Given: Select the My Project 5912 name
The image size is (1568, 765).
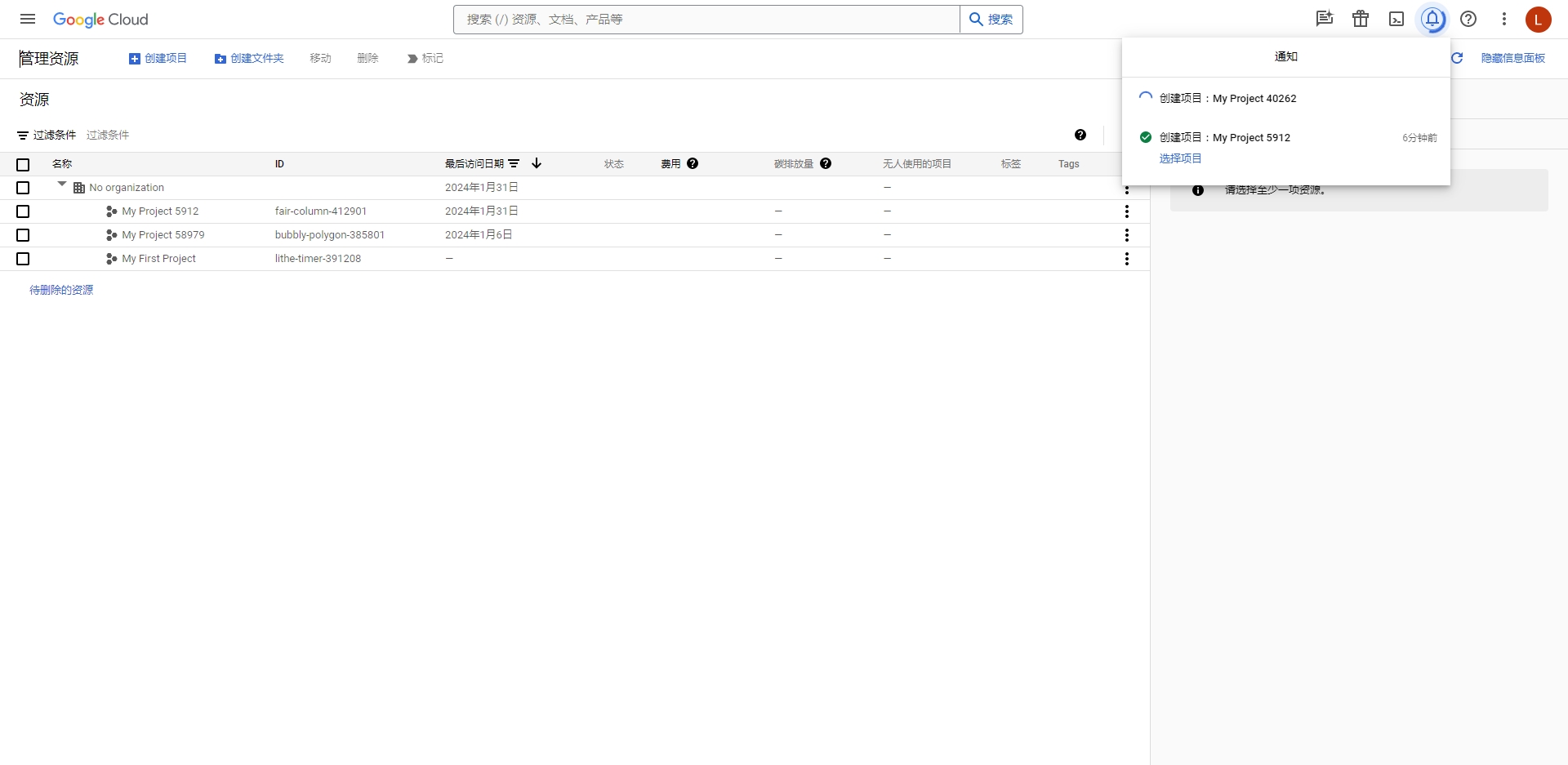Looking at the screenshot, I should (x=160, y=211).
